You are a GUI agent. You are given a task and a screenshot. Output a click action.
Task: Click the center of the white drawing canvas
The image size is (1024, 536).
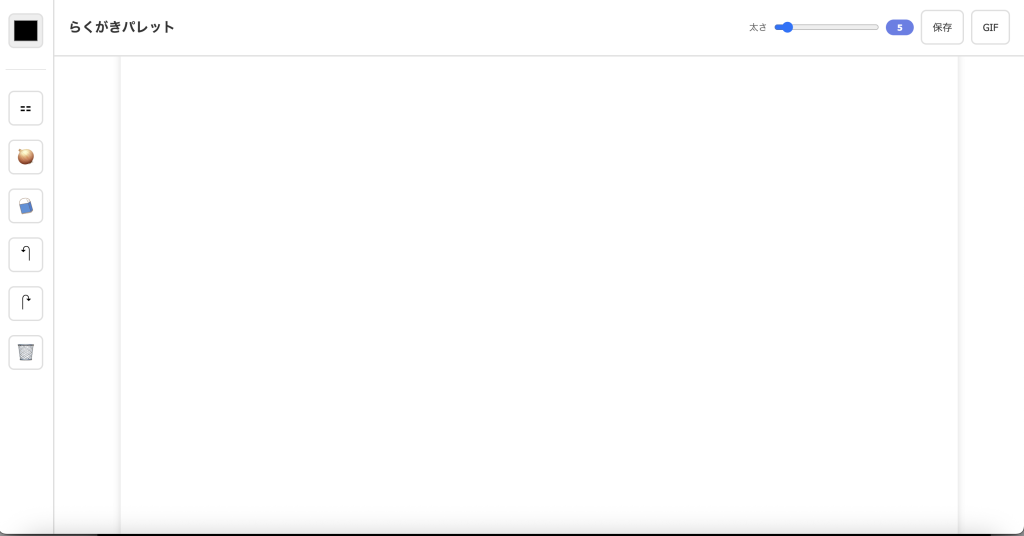[x=539, y=295]
